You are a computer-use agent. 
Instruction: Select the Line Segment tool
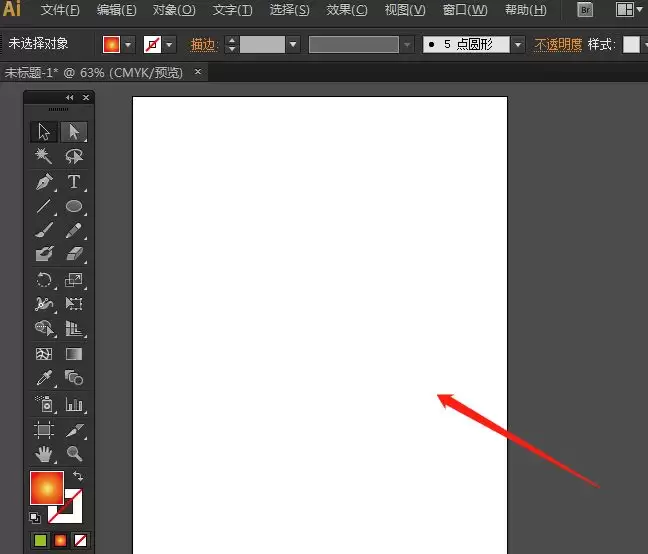coord(44,206)
